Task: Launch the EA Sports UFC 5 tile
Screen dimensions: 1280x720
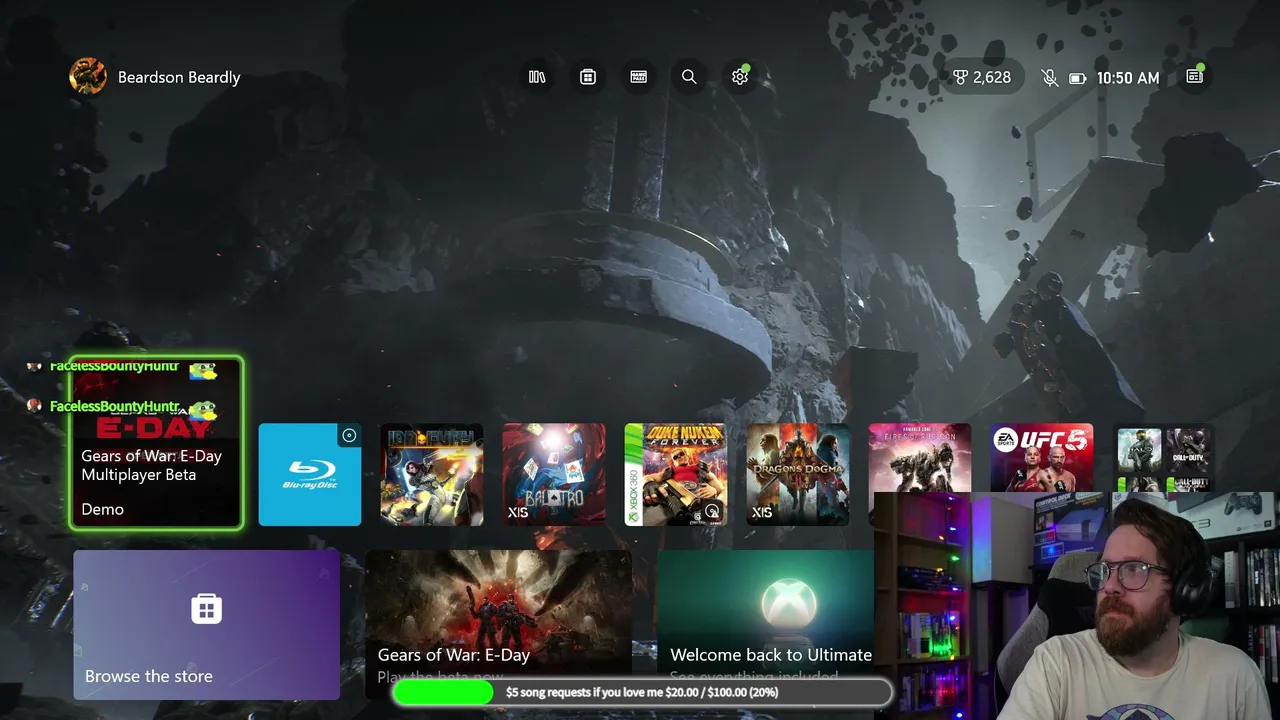Action: (1042, 458)
